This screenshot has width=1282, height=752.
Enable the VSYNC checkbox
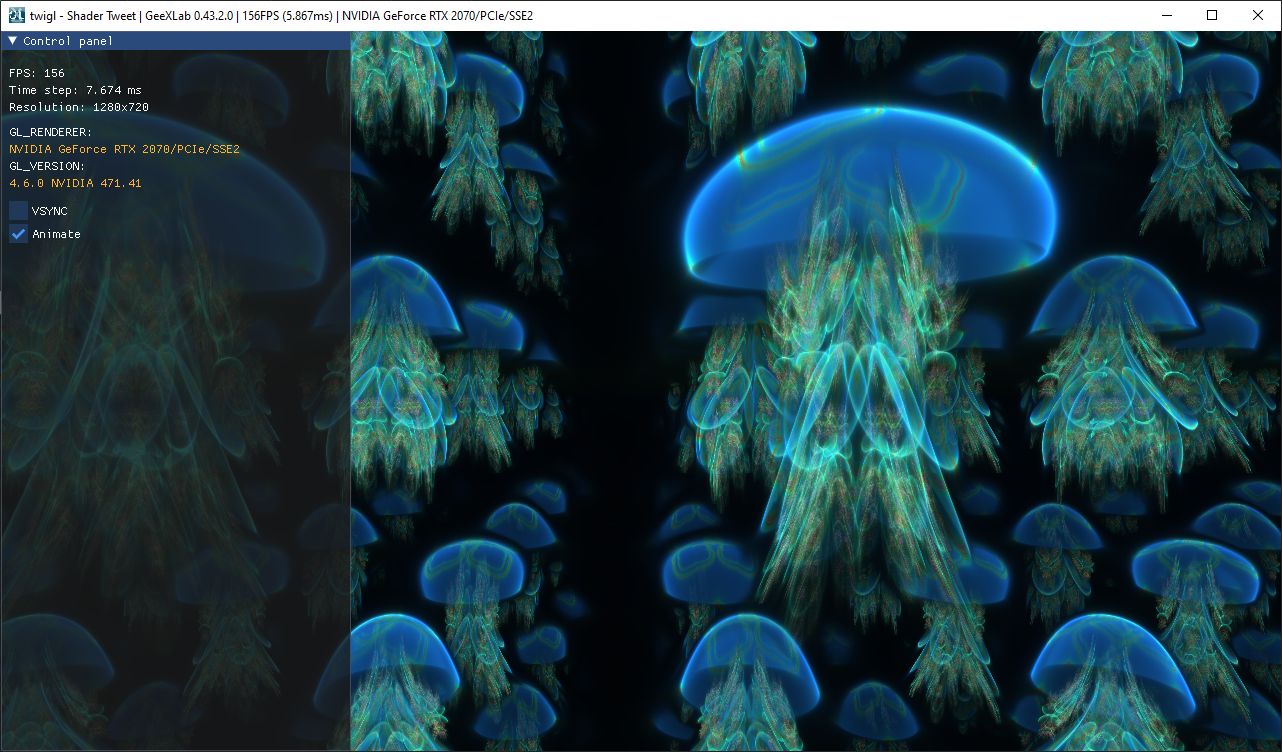point(18,211)
